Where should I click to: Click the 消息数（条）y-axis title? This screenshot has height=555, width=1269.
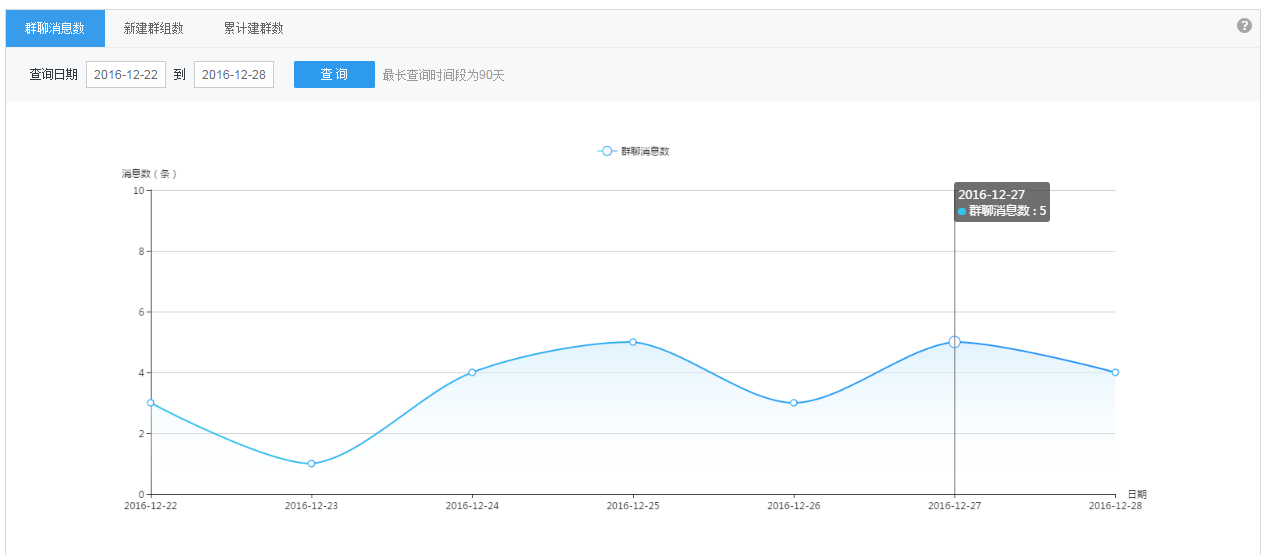tap(150, 174)
